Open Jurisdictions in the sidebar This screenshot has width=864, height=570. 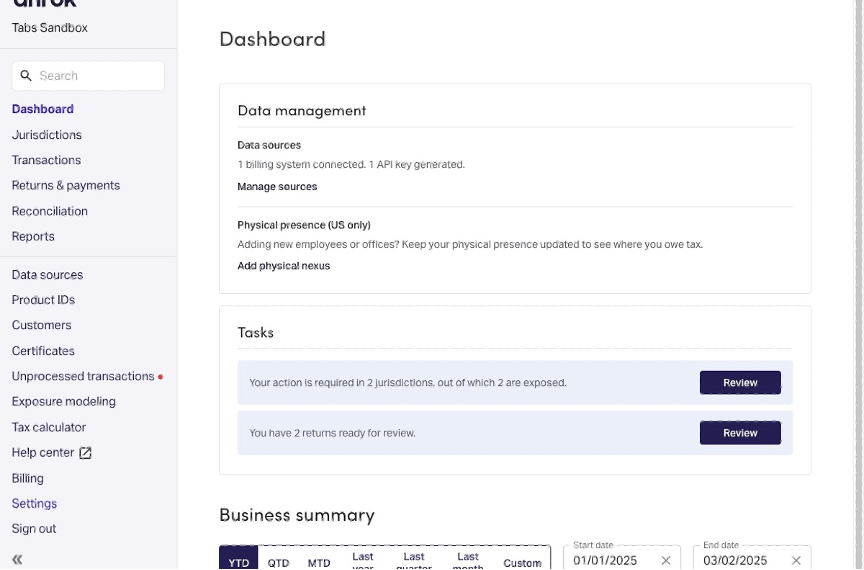click(x=47, y=135)
